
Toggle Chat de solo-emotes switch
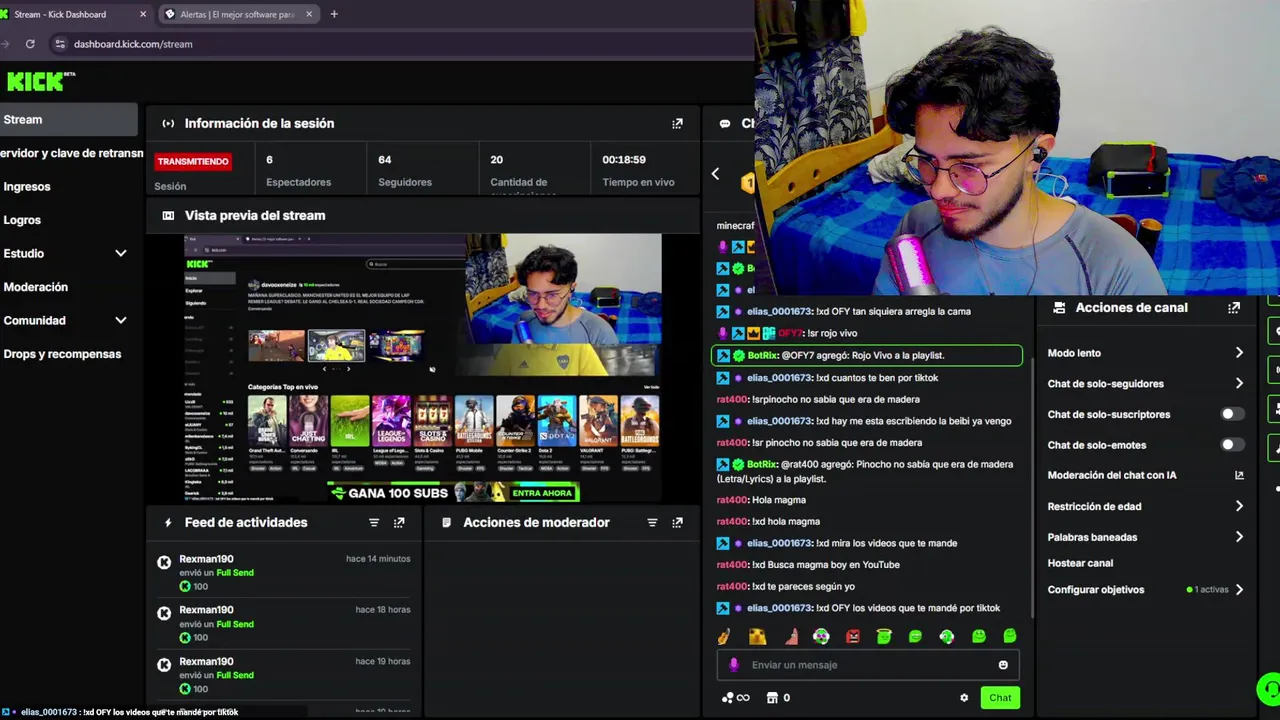[1232, 445]
